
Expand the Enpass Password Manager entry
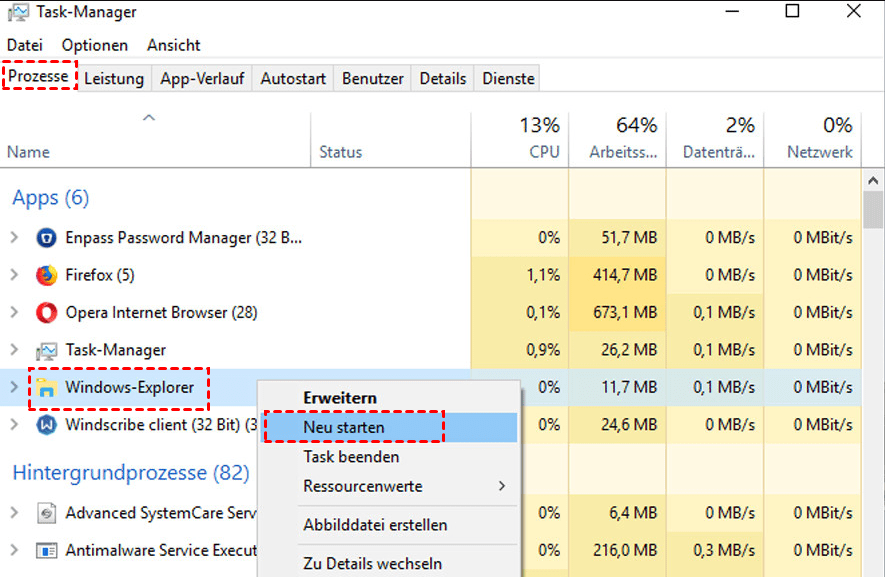click(x=14, y=238)
